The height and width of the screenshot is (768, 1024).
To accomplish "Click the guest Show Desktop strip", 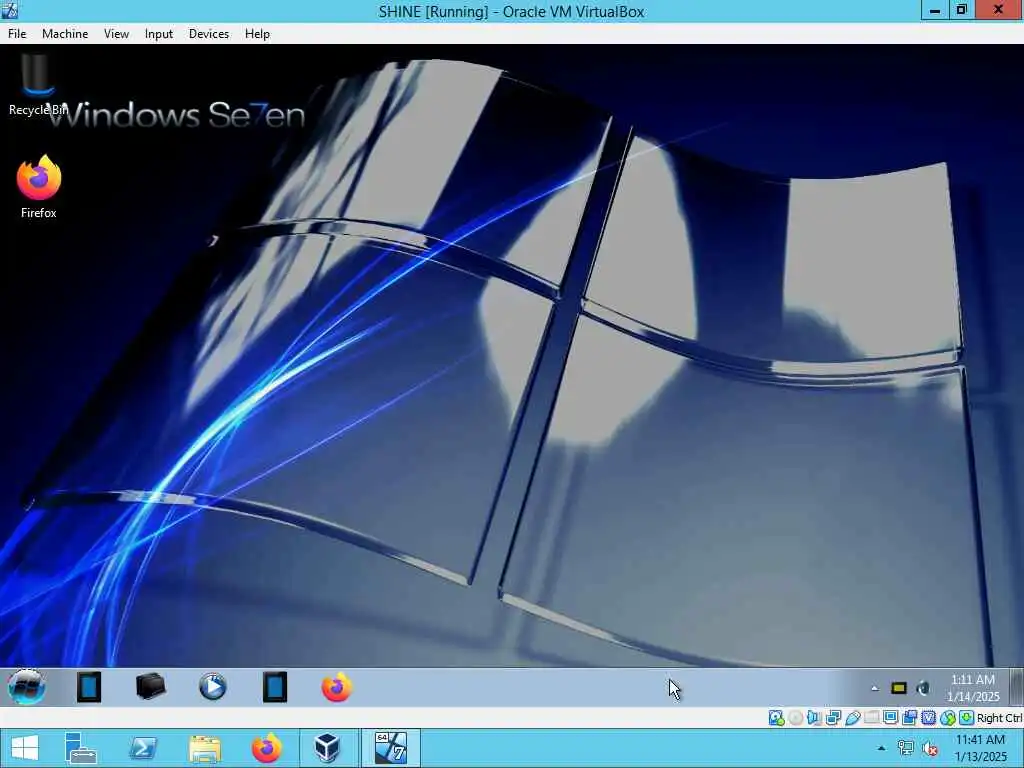I will point(1016,687).
